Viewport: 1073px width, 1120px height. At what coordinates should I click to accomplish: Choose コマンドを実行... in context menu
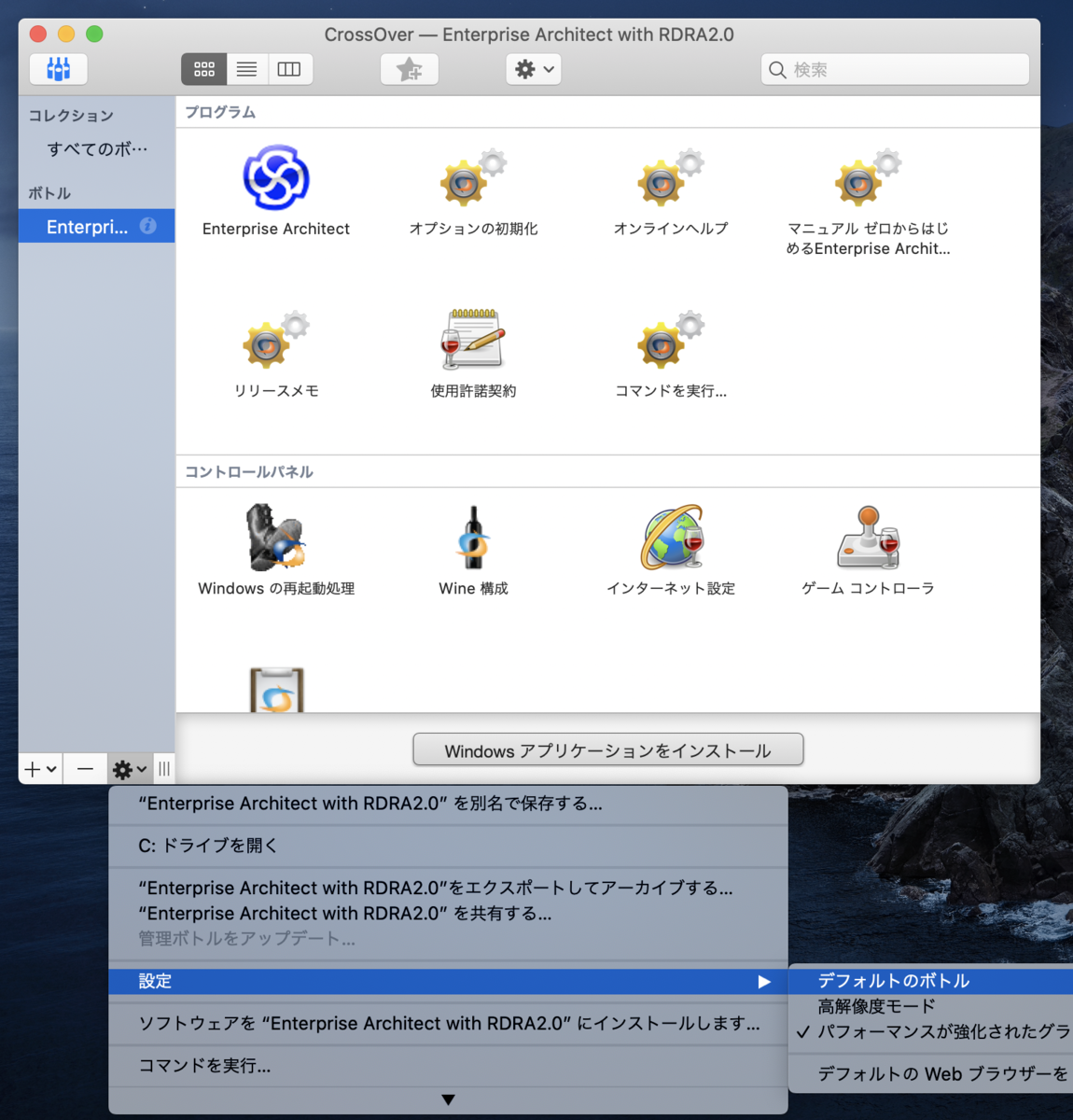tap(448, 1066)
